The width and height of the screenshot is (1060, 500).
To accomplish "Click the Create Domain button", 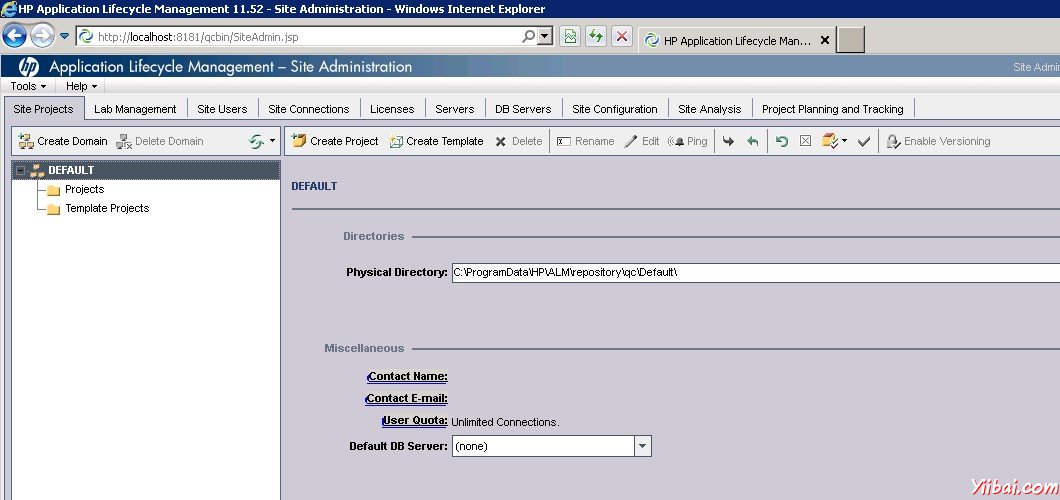I will 63,141.
